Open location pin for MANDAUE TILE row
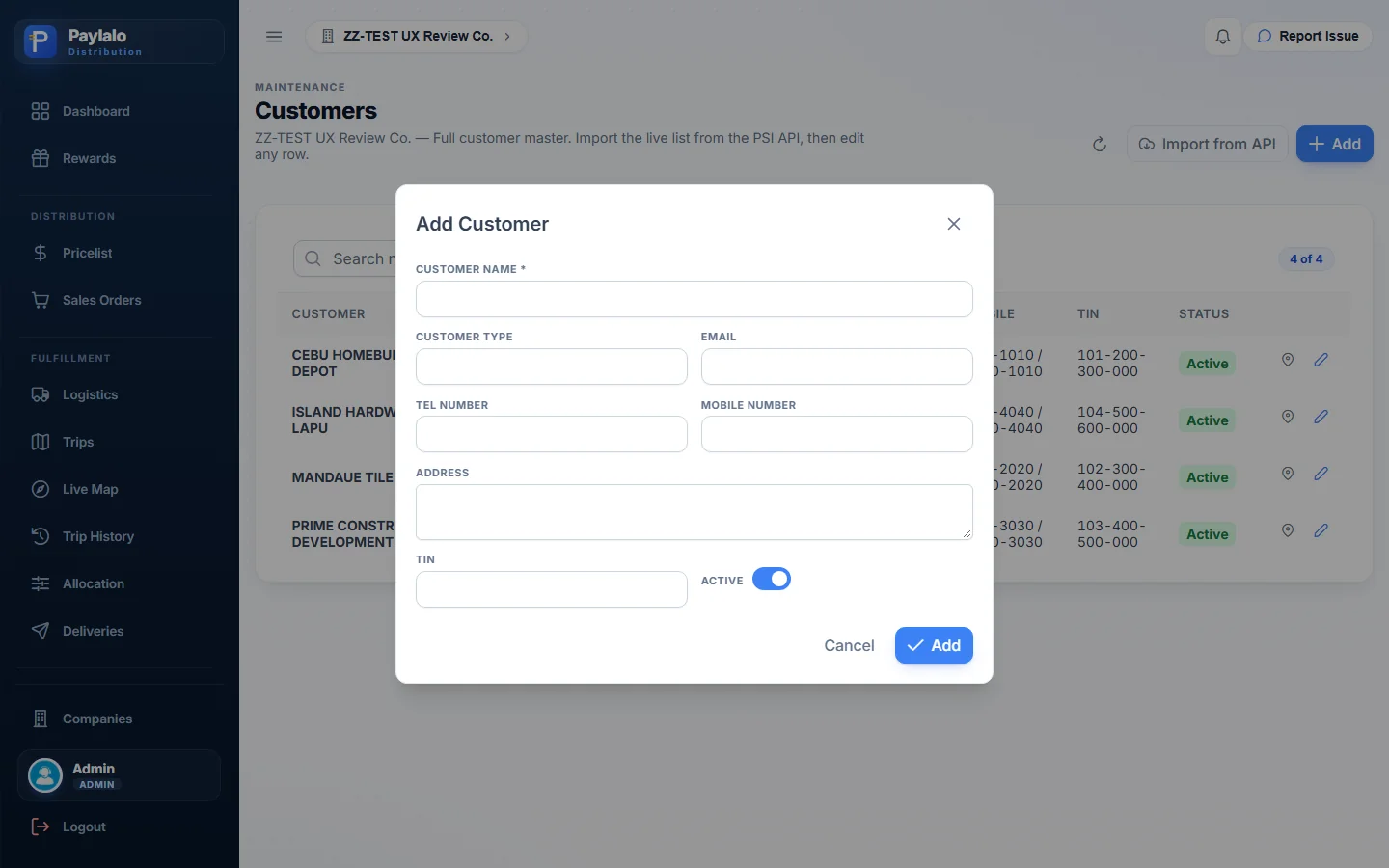 pos(1288,474)
